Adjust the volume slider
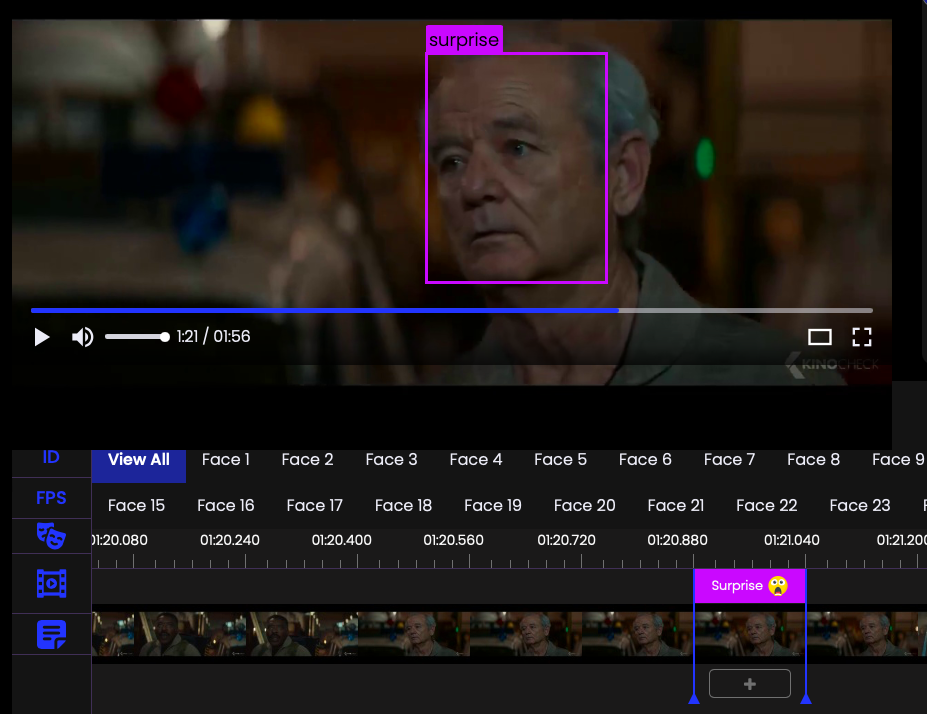The width and height of the screenshot is (927, 714). [138, 337]
